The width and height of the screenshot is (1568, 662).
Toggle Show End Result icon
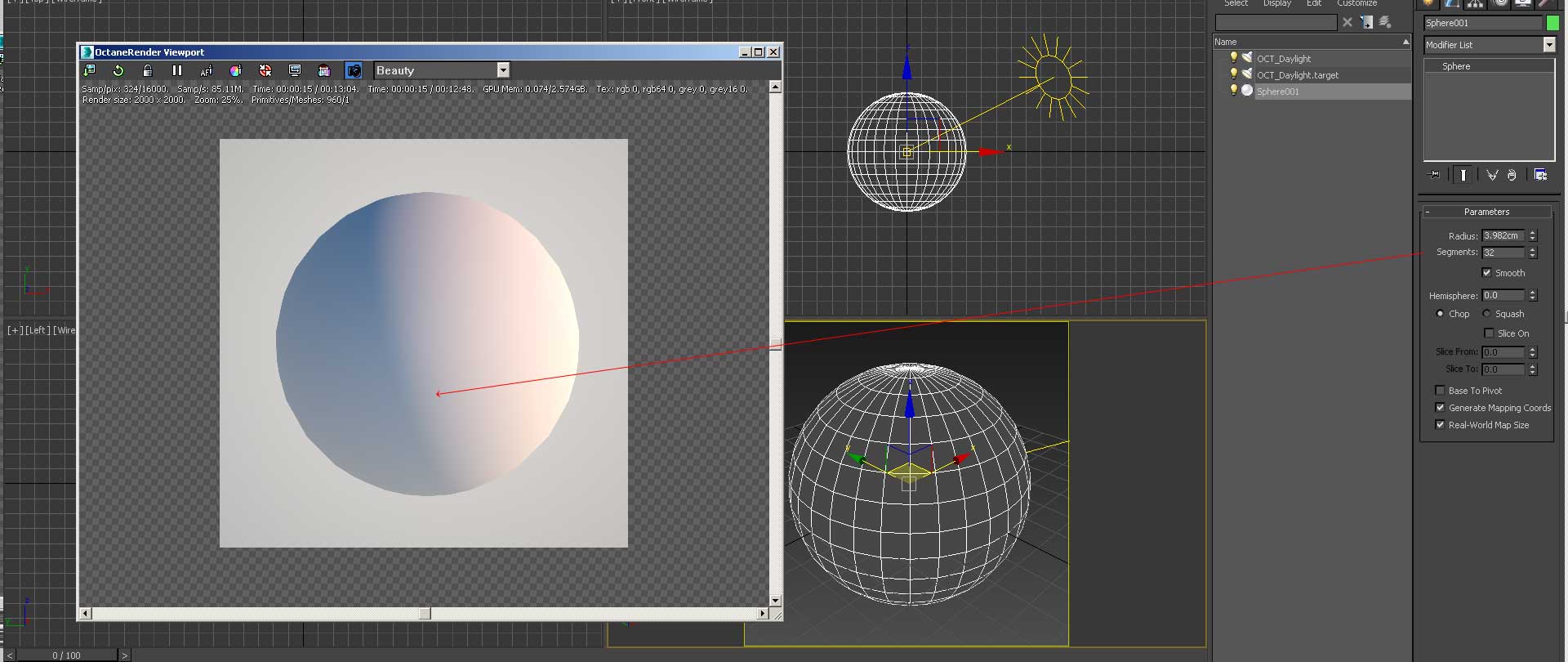pyautogui.click(x=1463, y=175)
